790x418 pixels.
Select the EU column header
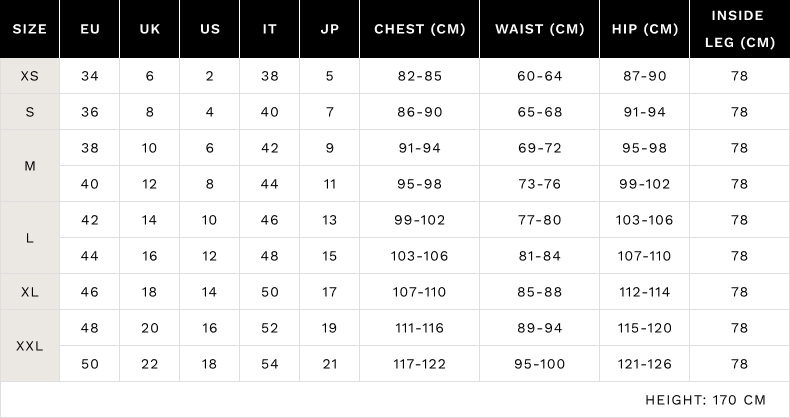click(x=90, y=29)
